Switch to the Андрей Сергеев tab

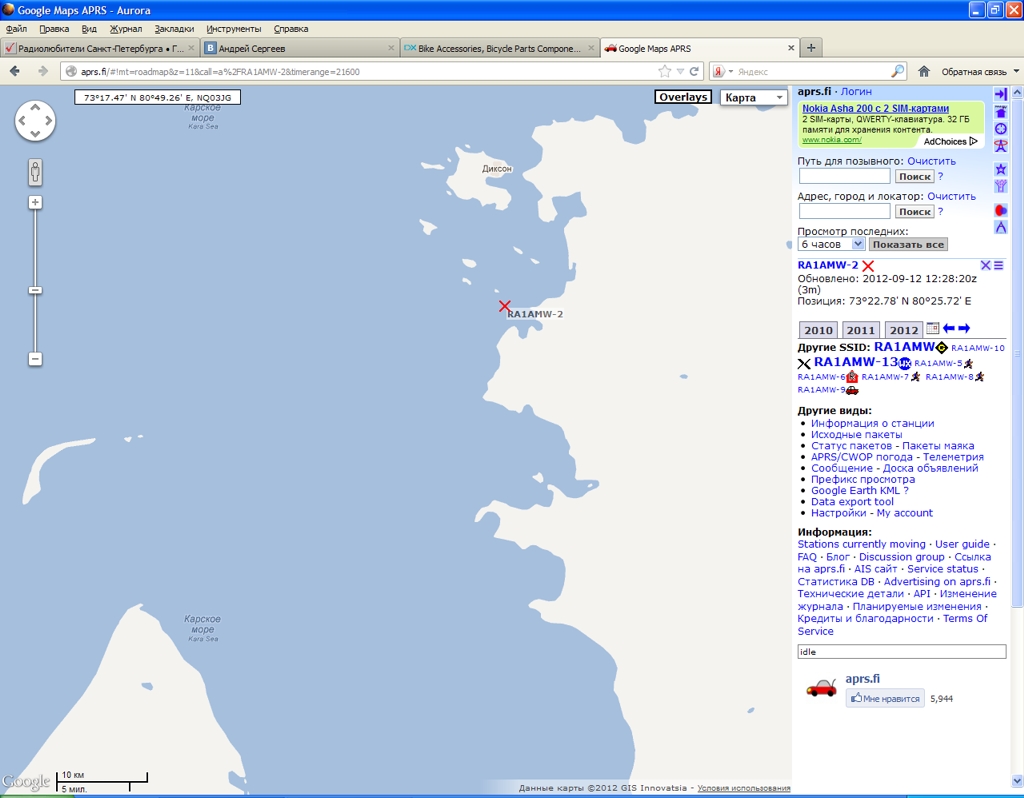coord(297,48)
